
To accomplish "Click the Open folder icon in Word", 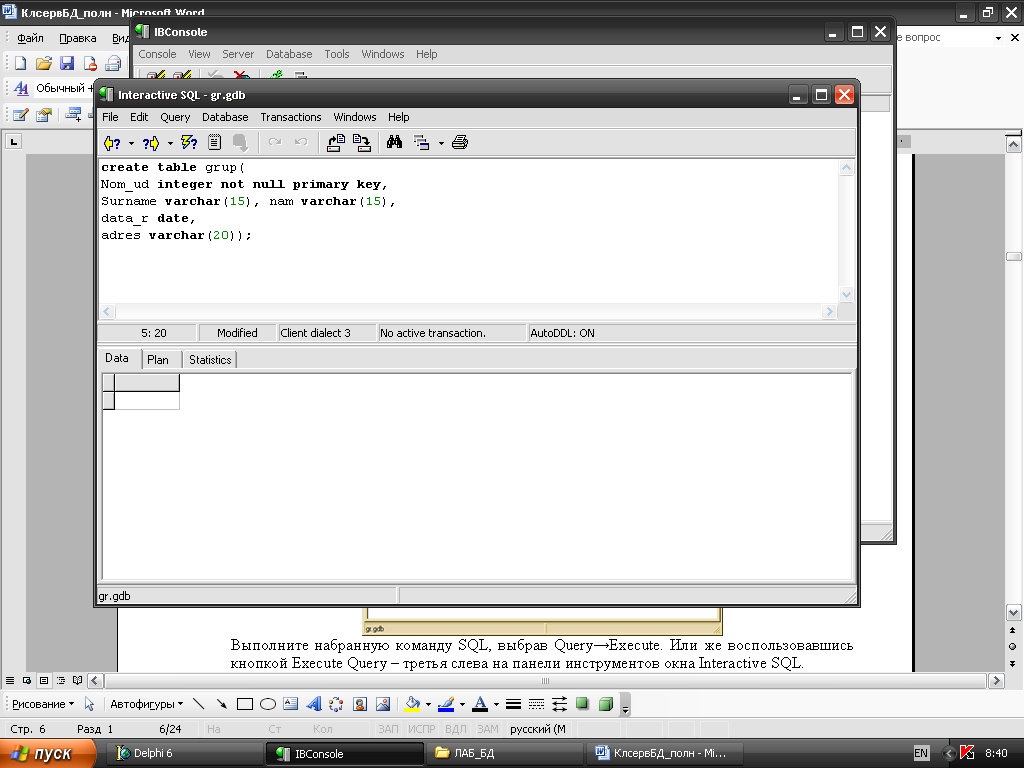I will (x=44, y=63).
